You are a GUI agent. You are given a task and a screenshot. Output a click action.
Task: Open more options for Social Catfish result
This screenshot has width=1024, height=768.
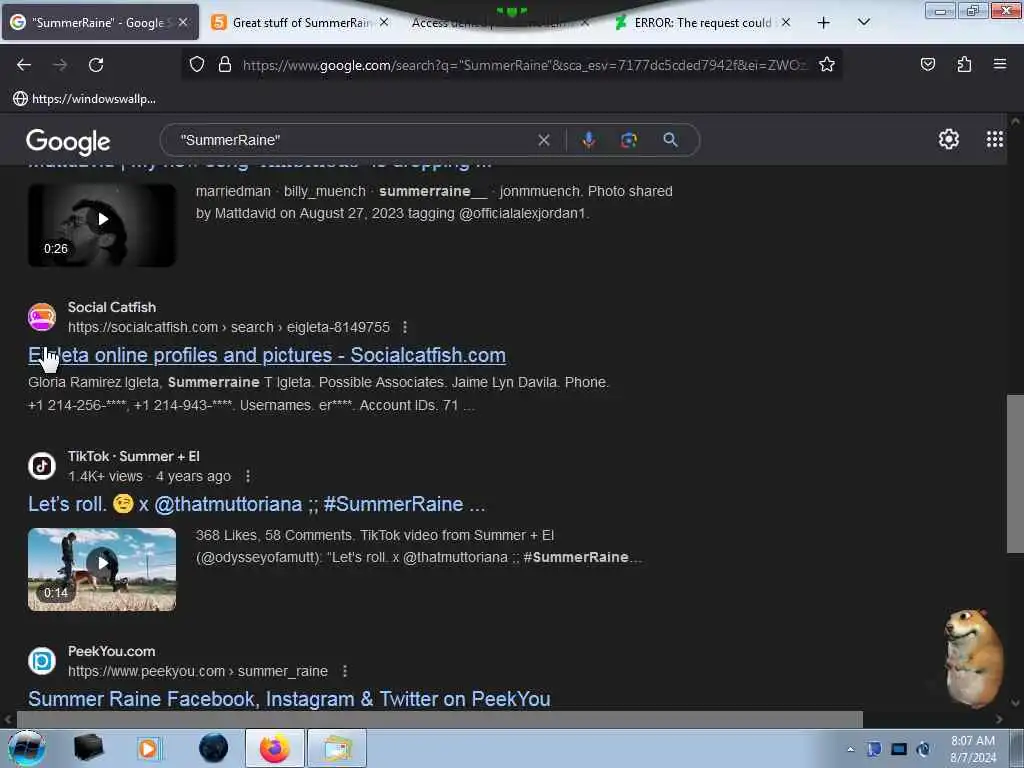[405, 327]
